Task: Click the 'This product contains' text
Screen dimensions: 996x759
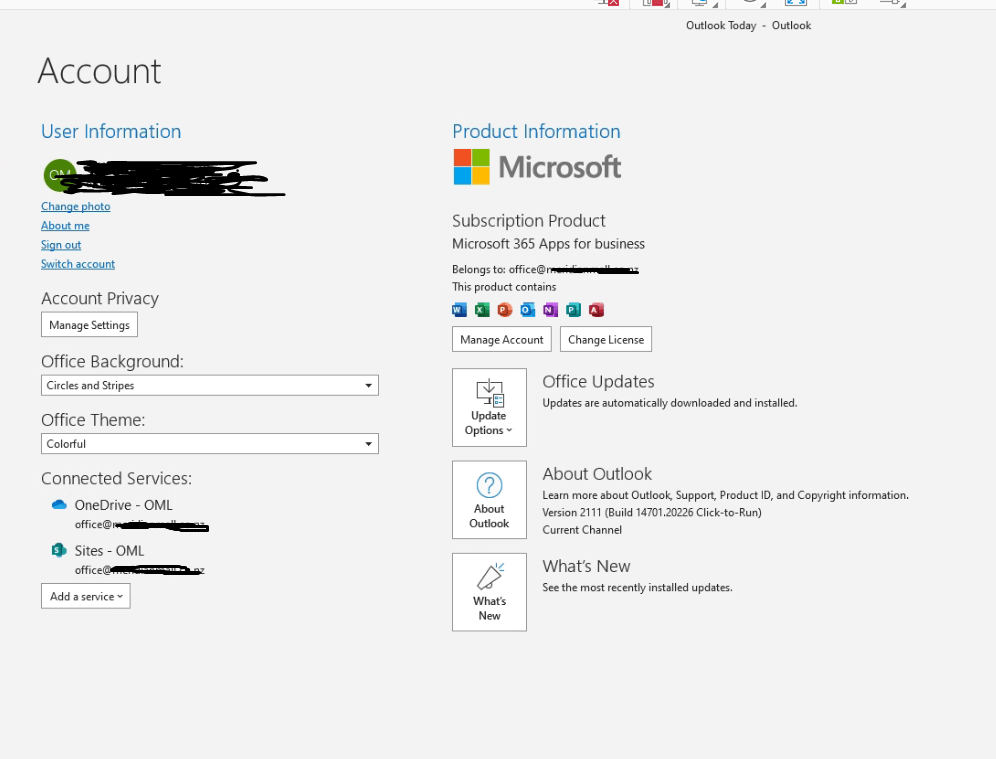Action: (504, 287)
